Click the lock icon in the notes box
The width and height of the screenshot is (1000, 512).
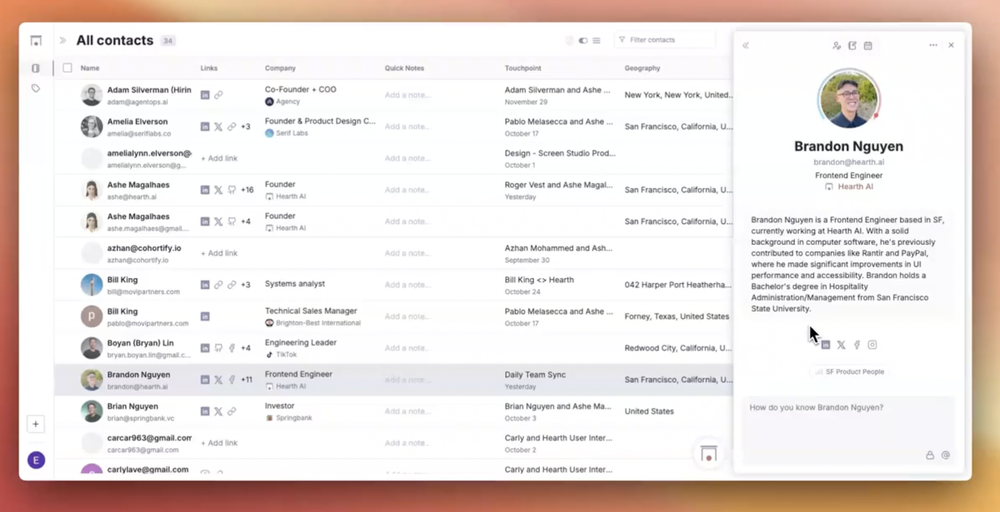click(930, 455)
